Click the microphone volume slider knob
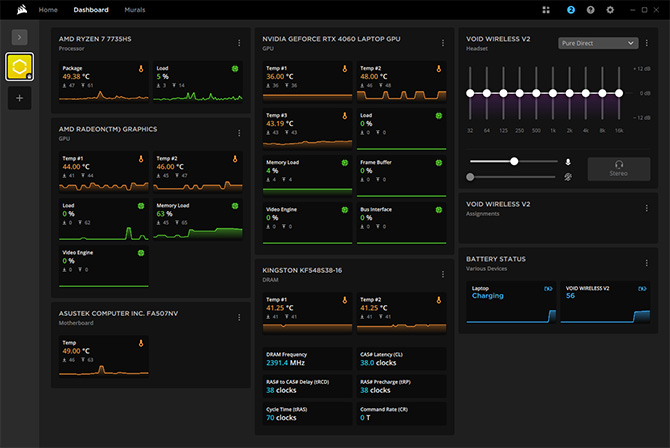Image resolution: width=670 pixels, height=448 pixels. tap(514, 161)
